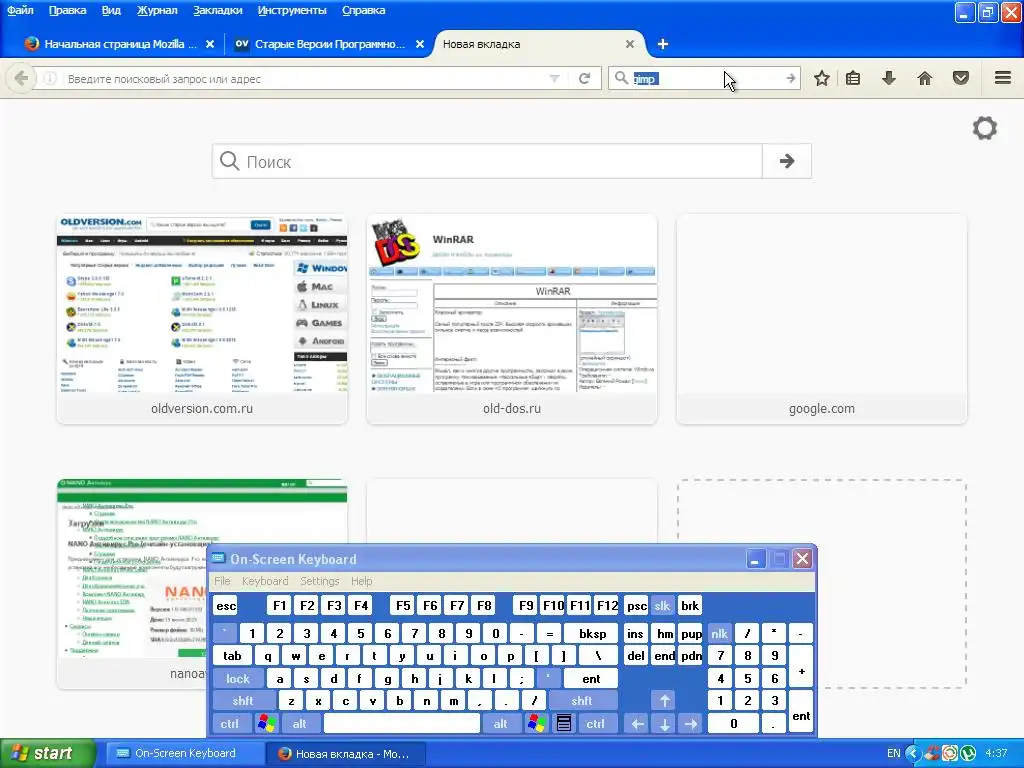Go to Firefox home page icon

(925, 78)
